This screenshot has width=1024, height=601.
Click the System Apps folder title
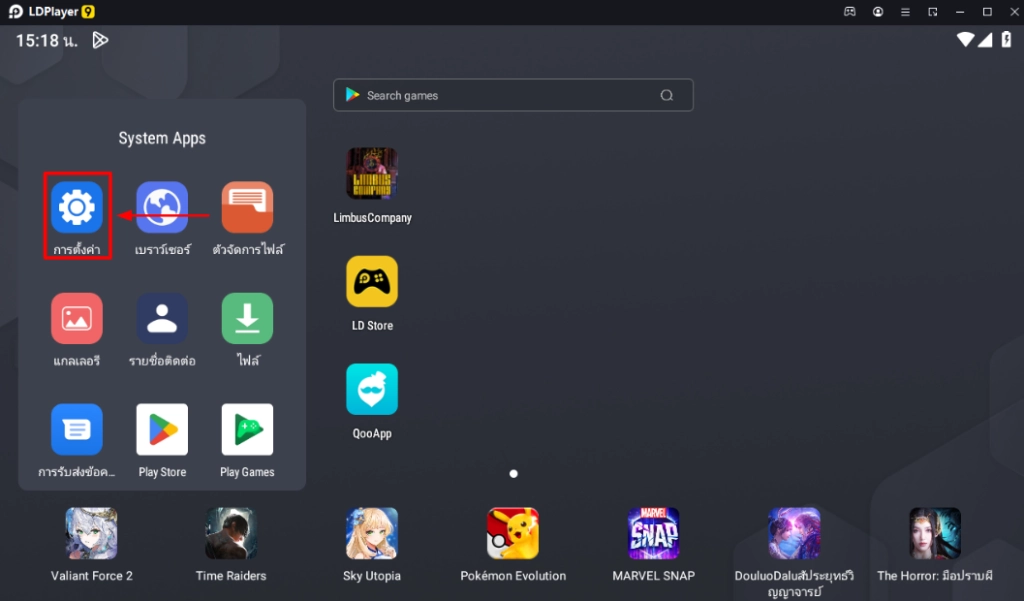click(162, 138)
